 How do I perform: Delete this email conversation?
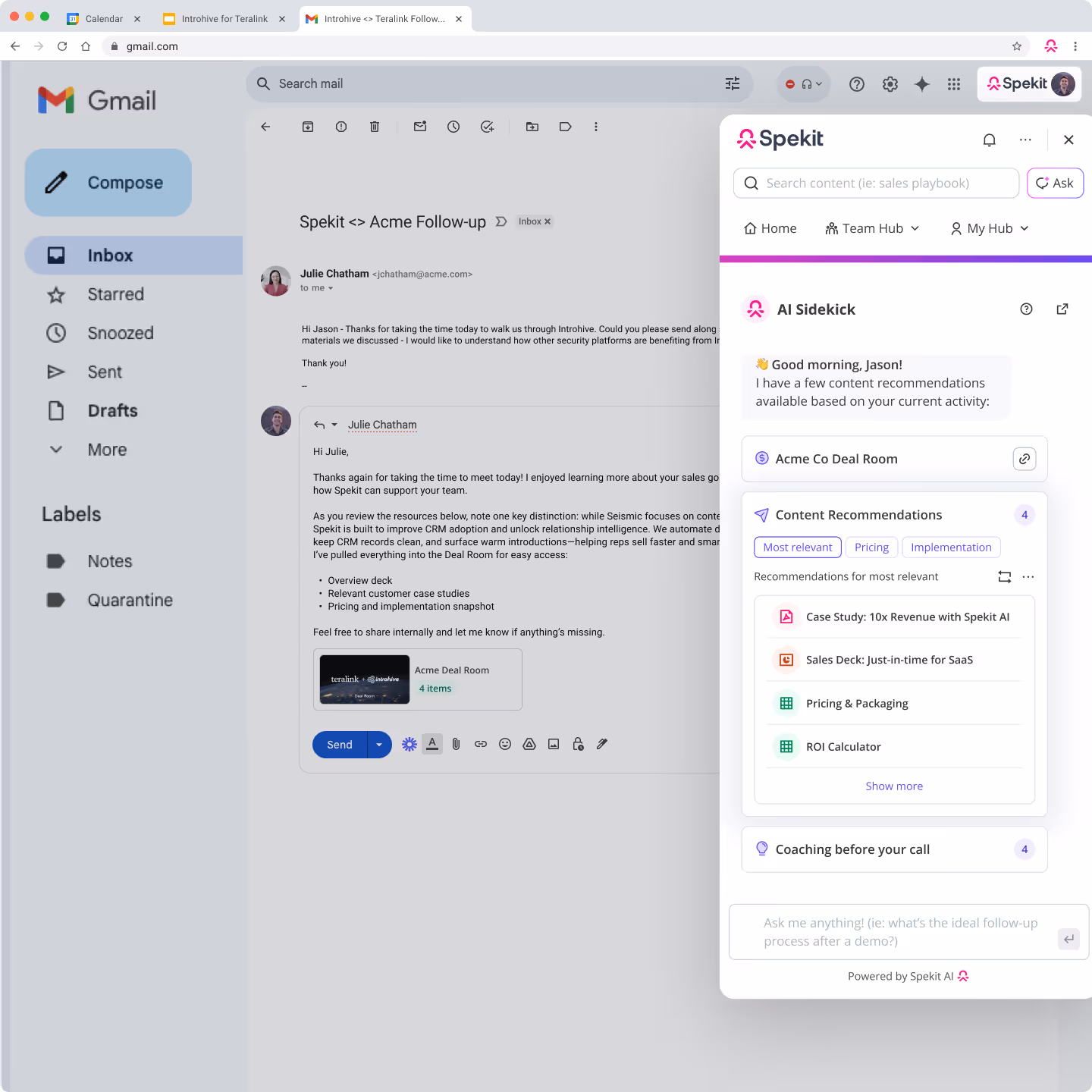375,127
